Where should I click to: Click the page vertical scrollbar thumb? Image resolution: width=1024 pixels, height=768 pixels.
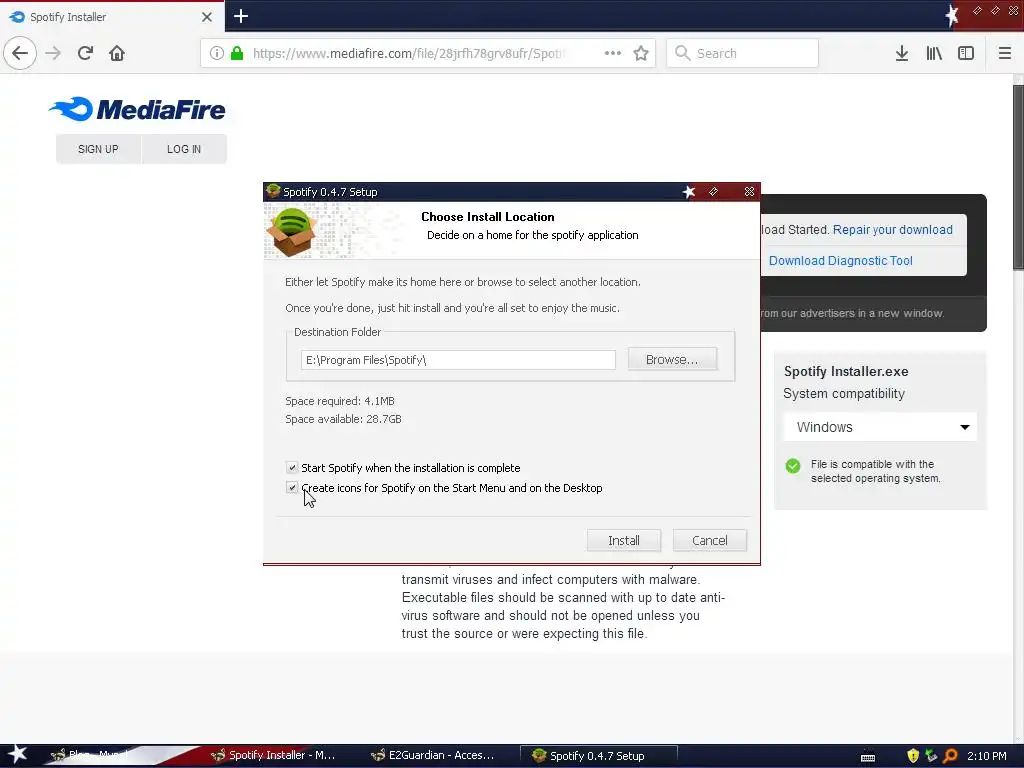point(1018,176)
